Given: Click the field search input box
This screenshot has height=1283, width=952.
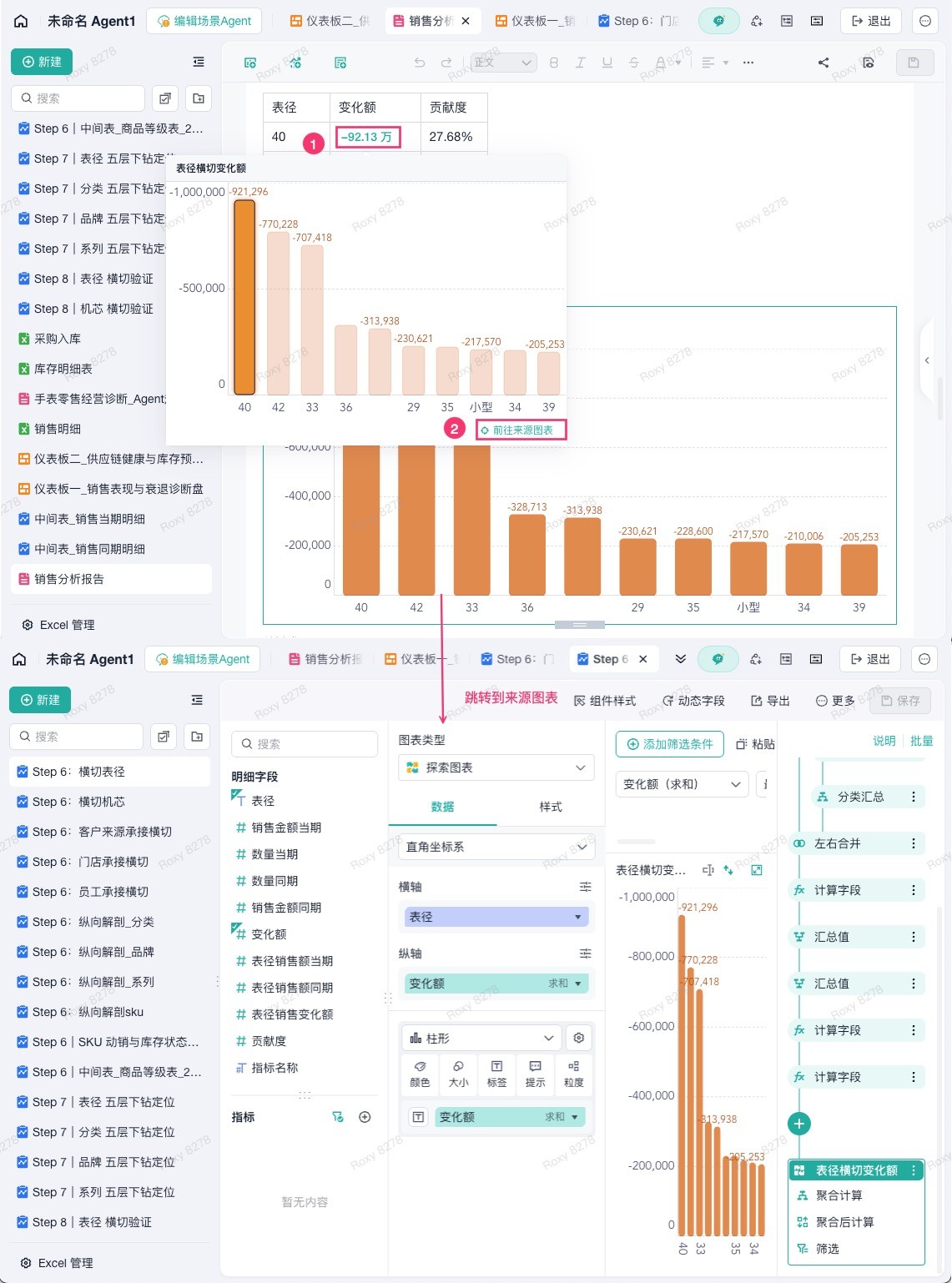Looking at the screenshot, I should pyautogui.click(x=305, y=744).
